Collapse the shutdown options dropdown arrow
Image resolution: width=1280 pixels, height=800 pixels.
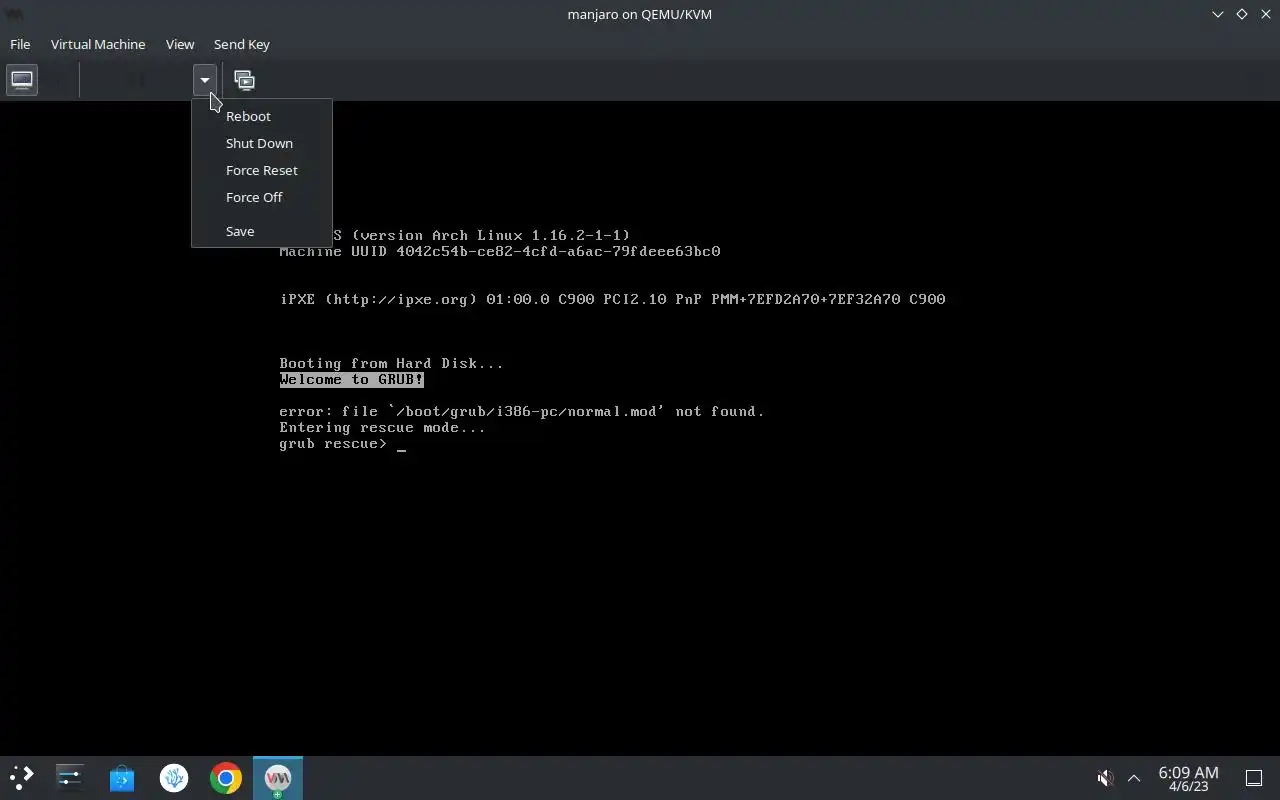(204, 80)
